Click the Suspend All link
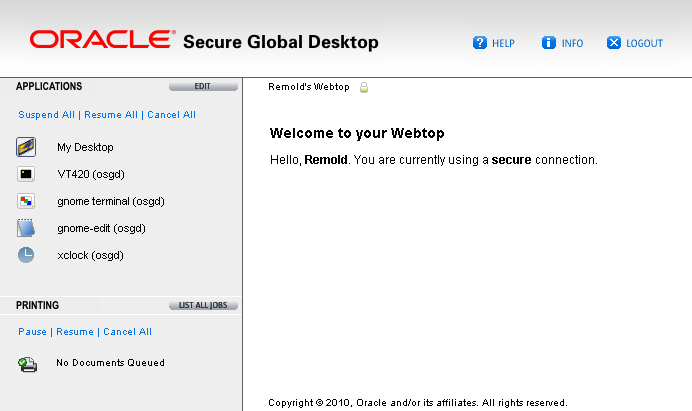This screenshot has height=411, width=692. [46, 115]
